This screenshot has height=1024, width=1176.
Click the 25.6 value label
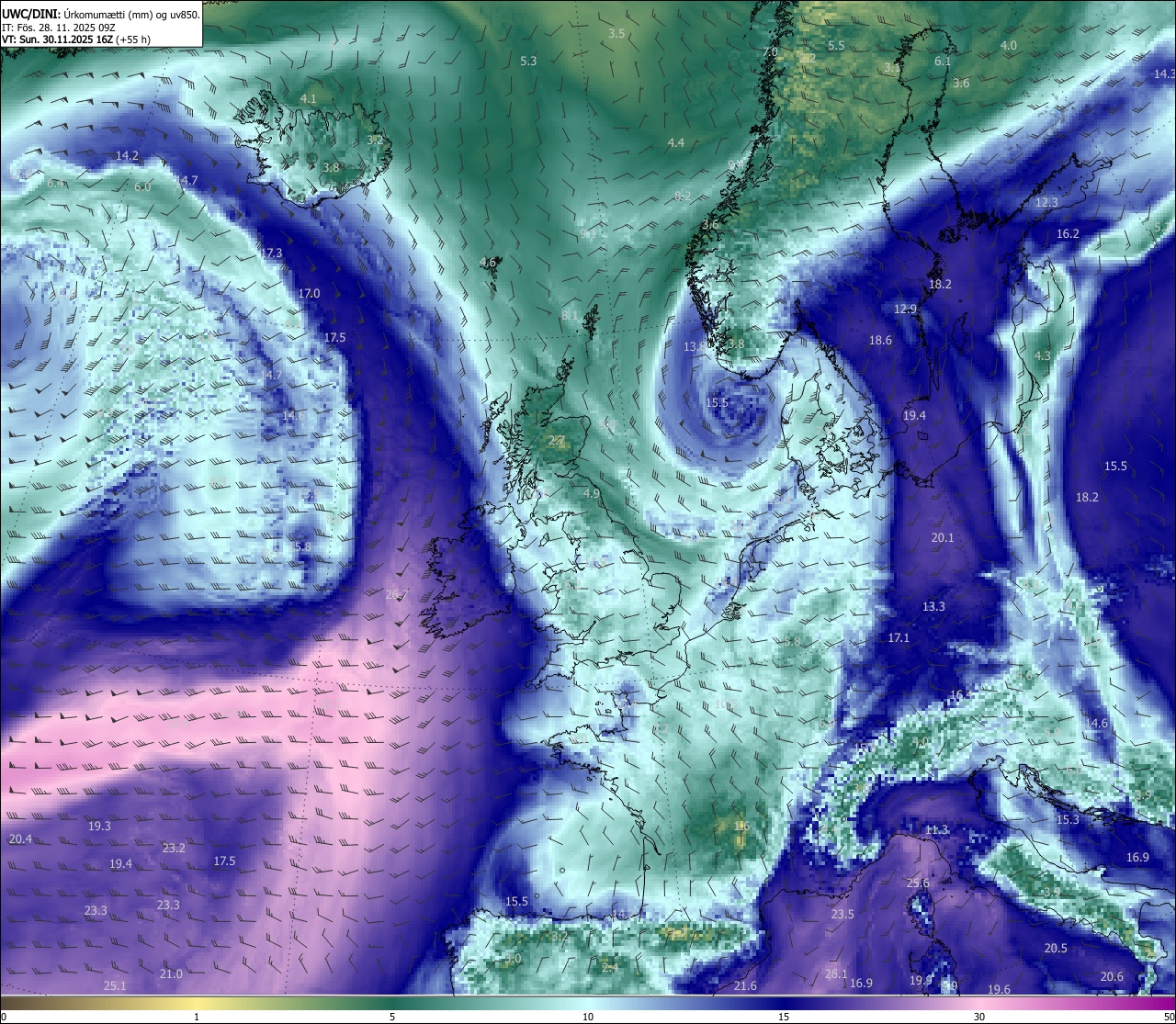918,883
